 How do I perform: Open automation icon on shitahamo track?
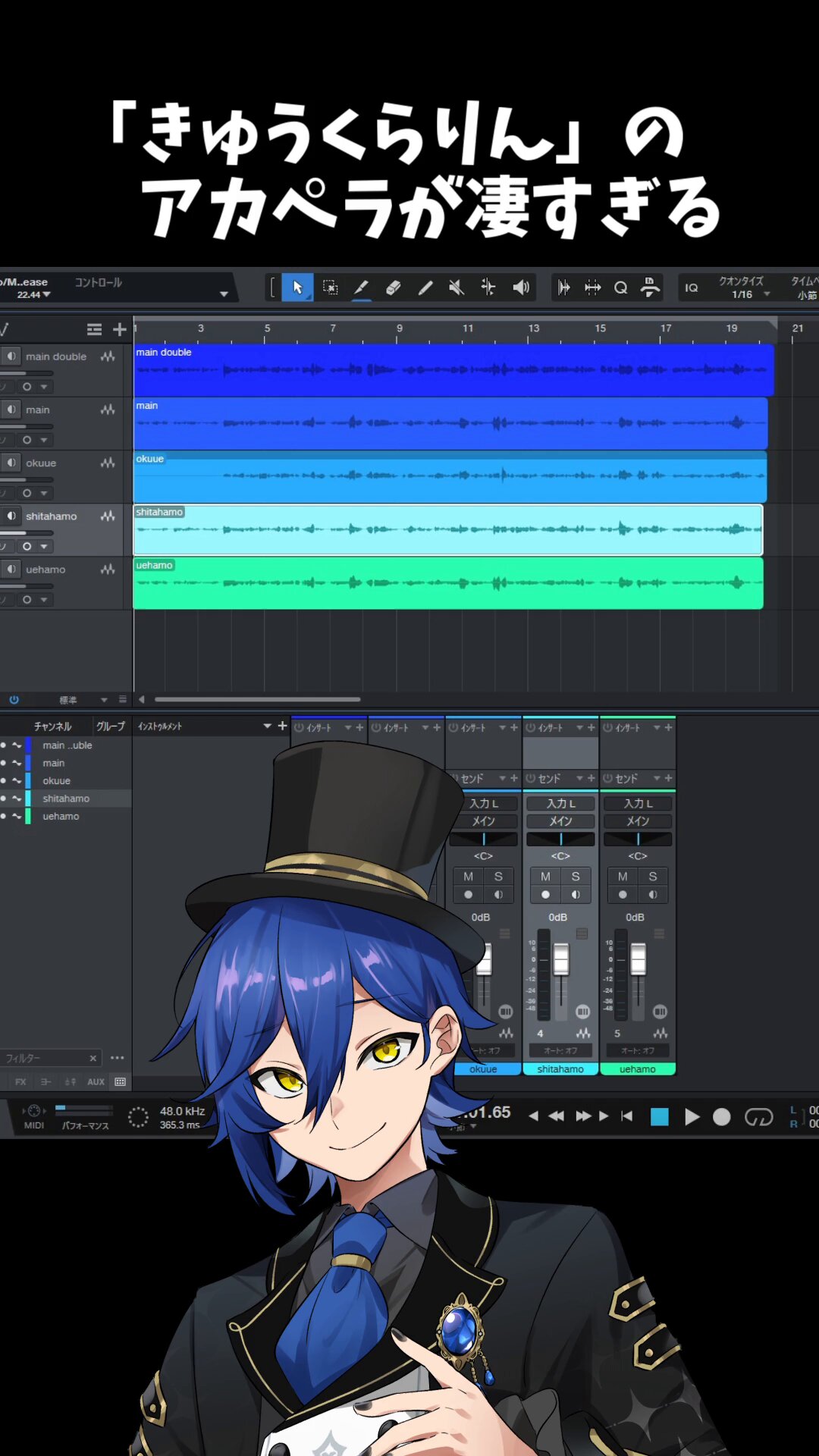click(108, 516)
